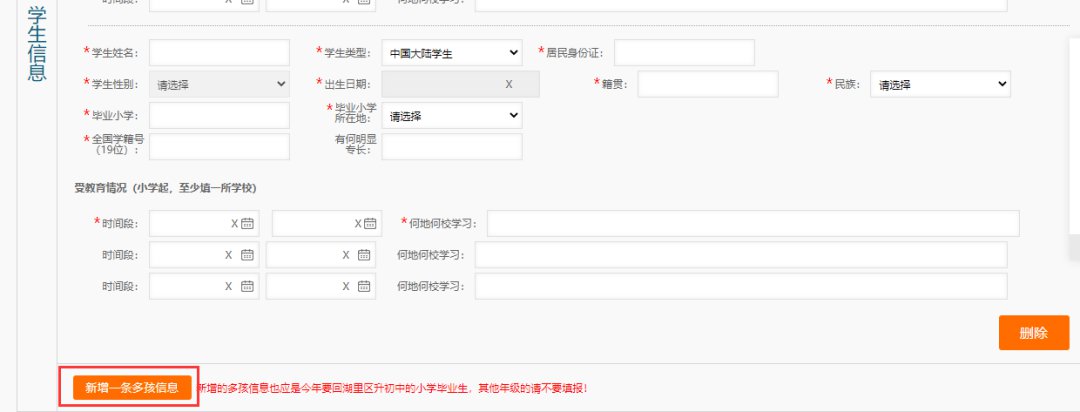The height and width of the screenshot is (412, 1080).
Task: Open calendar for first required 时间段 end date
Action: tap(371, 224)
